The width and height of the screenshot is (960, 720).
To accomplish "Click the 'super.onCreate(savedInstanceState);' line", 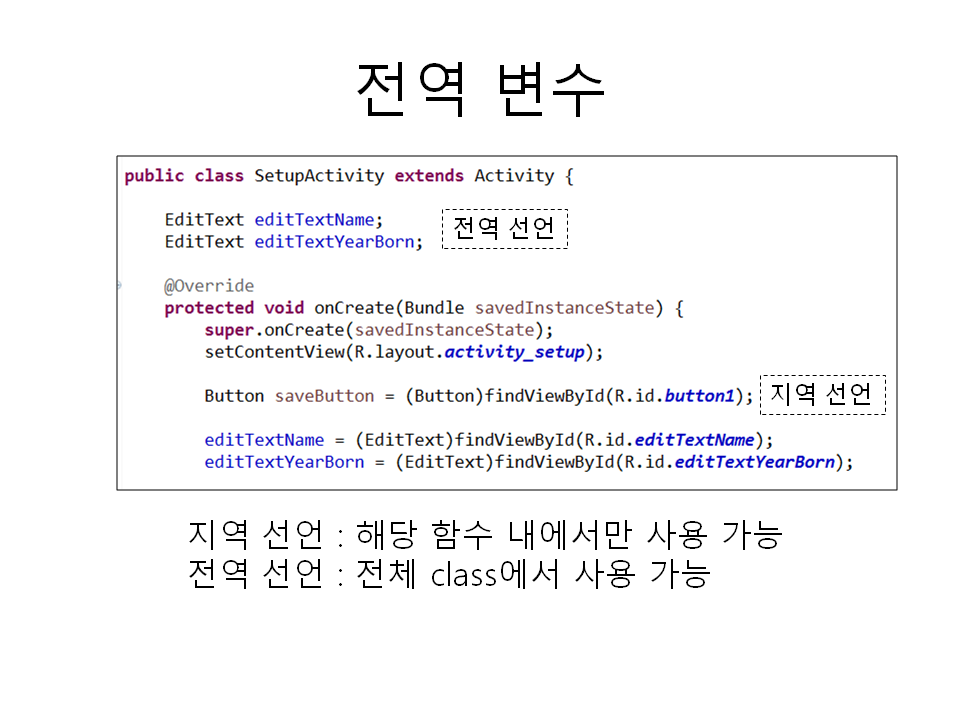I will coord(378,330).
